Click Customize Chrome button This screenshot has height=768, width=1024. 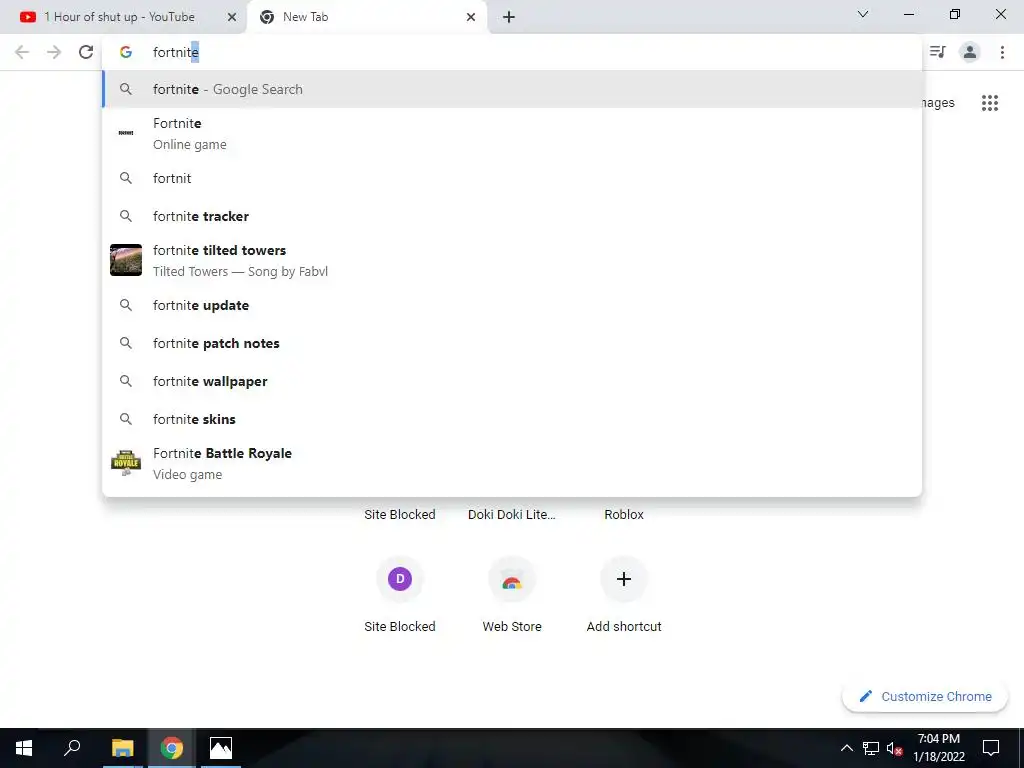(925, 697)
